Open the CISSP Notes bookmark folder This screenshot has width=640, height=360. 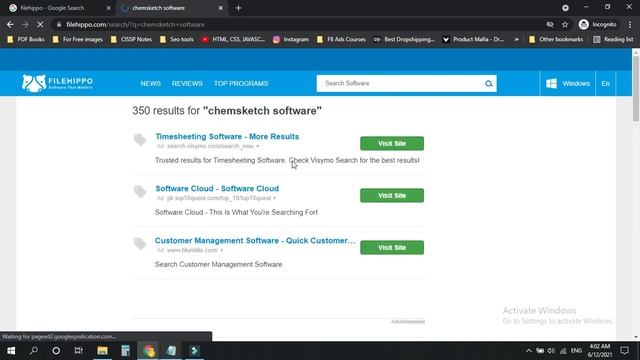coord(131,39)
